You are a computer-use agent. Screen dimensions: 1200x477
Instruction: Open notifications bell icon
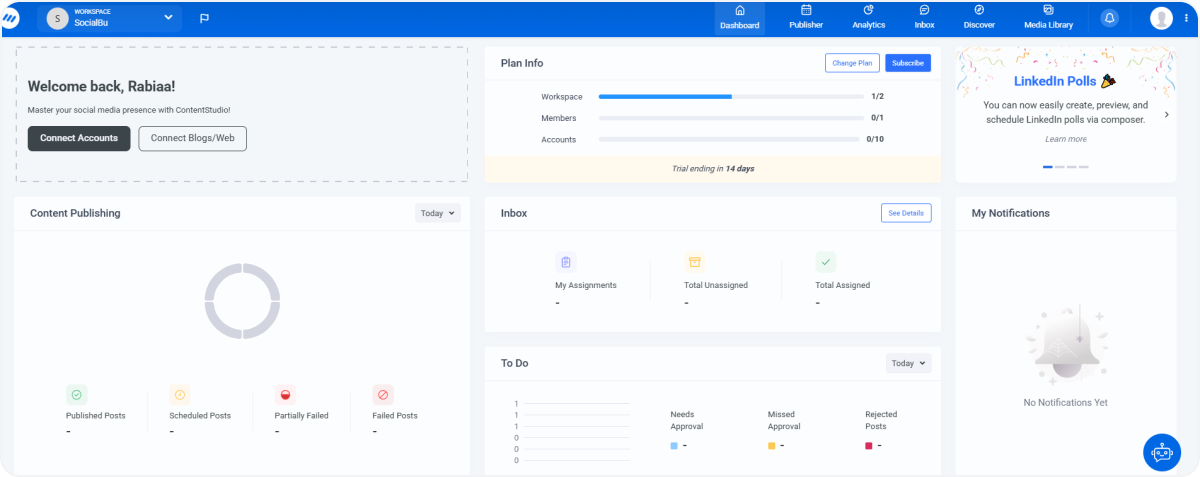pyautogui.click(x=1109, y=18)
